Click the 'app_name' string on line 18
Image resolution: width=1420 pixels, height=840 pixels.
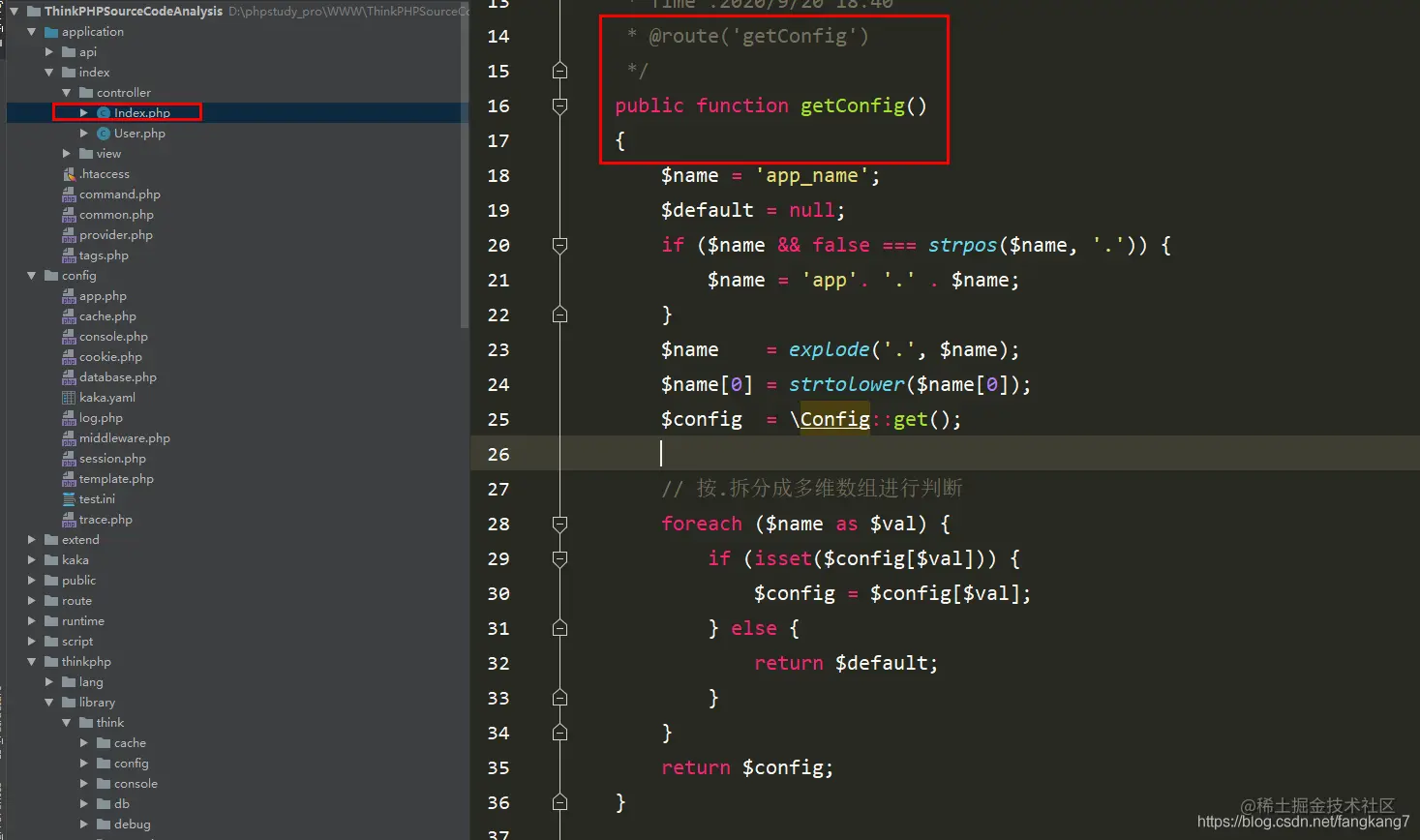(811, 175)
